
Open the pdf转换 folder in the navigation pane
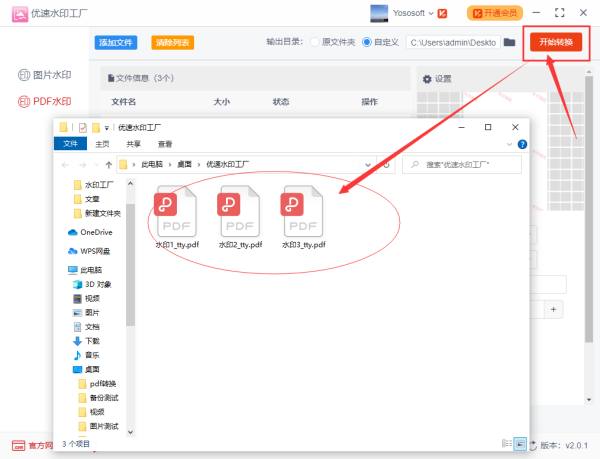[98, 384]
